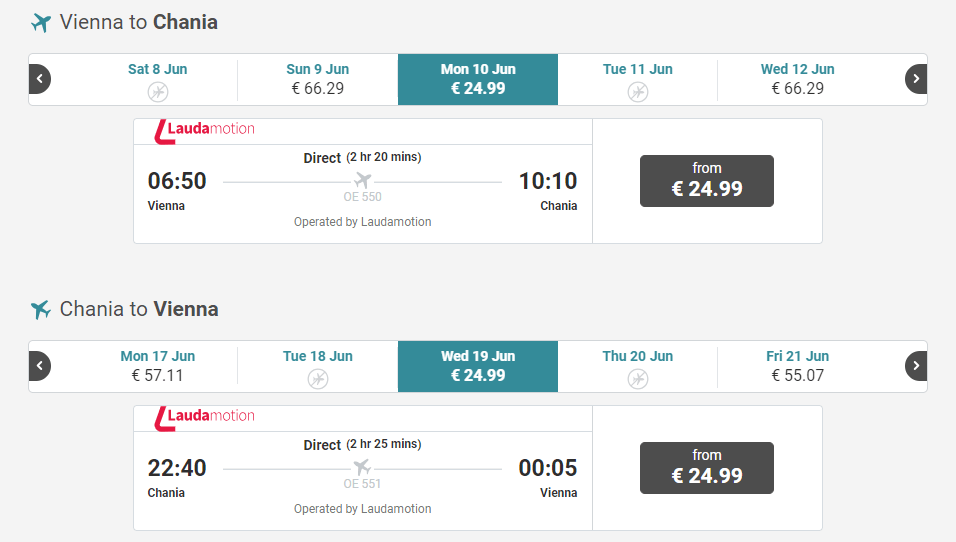Click Laudamotion logo on Chania to Vienna flight
This screenshot has height=542, width=956.
205,417
